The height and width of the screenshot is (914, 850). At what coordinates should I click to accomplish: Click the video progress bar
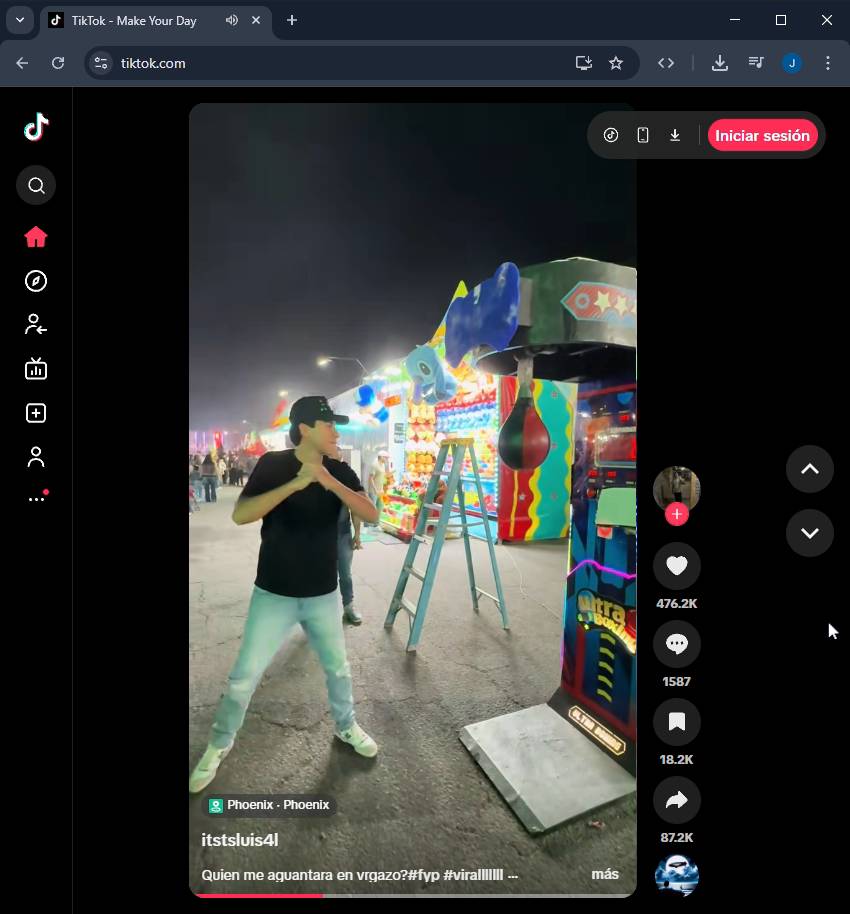click(x=413, y=895)
